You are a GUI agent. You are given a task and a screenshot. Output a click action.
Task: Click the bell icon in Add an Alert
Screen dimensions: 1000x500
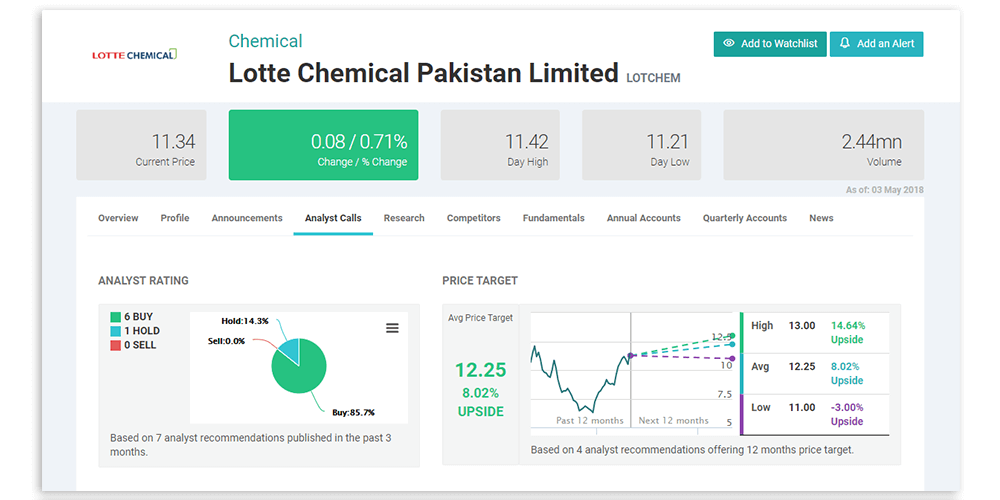(x=845, y=43)
